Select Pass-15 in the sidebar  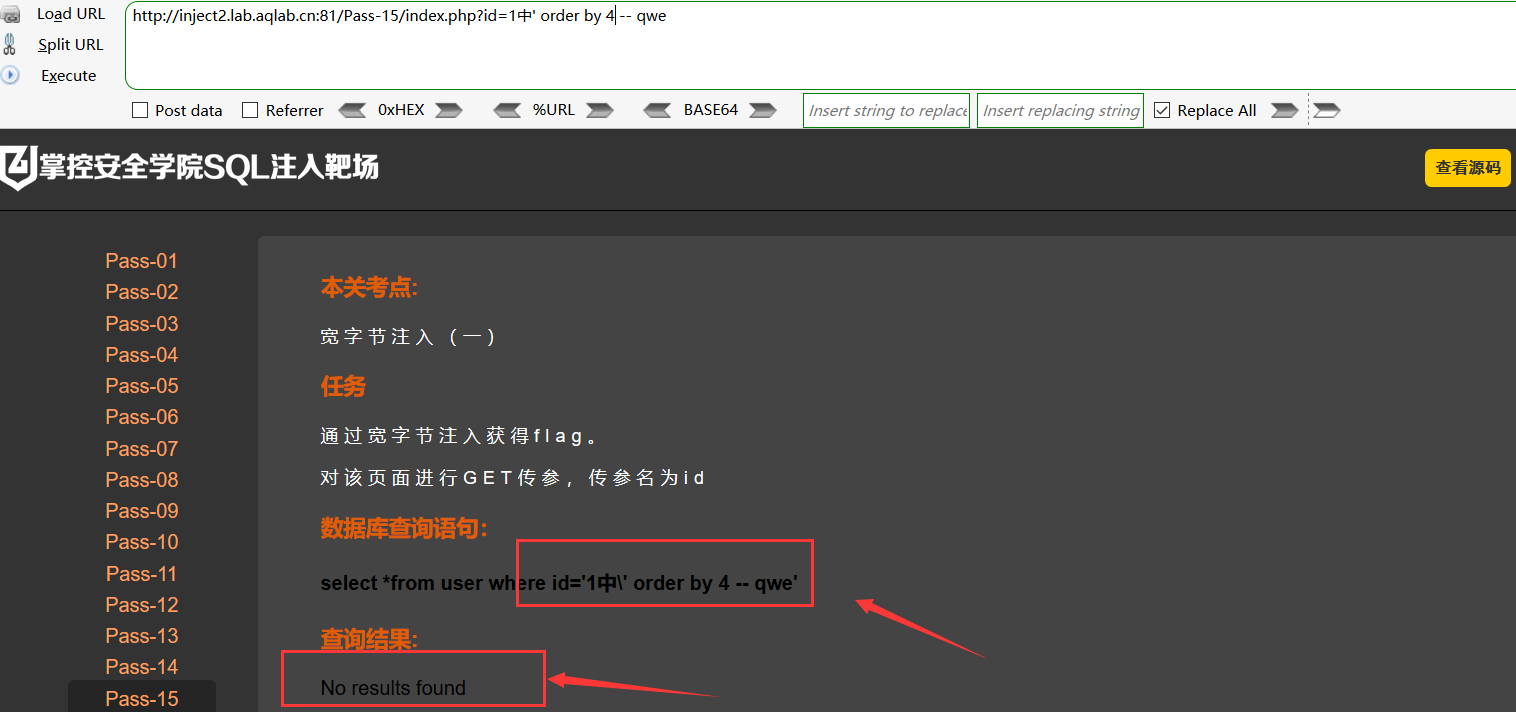pyautogui.click(x=141, y=699)
